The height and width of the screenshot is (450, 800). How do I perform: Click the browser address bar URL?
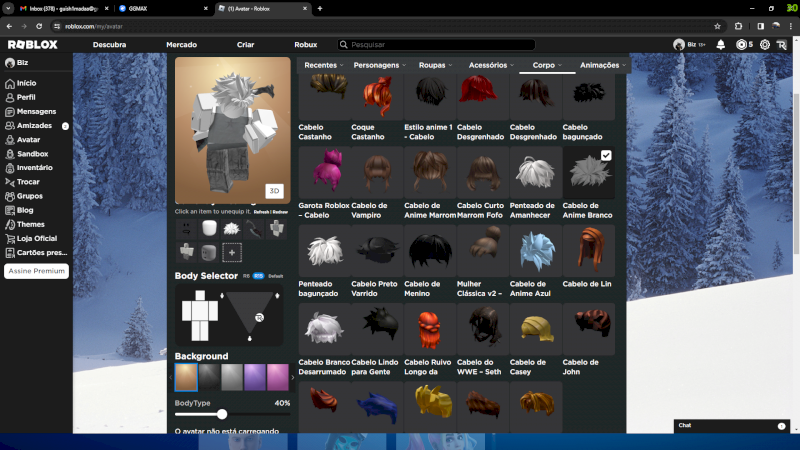pos(94,27)
